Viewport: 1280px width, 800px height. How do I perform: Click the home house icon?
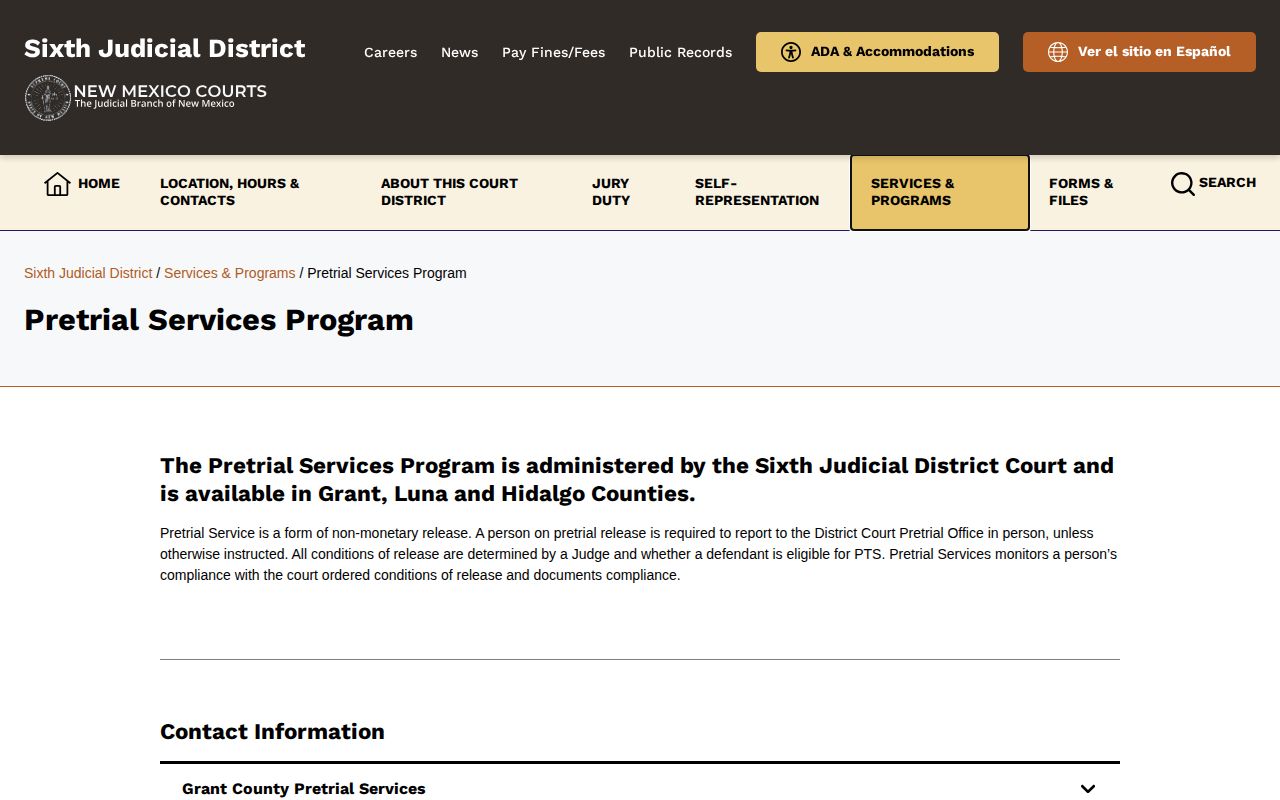pos(57,184)
